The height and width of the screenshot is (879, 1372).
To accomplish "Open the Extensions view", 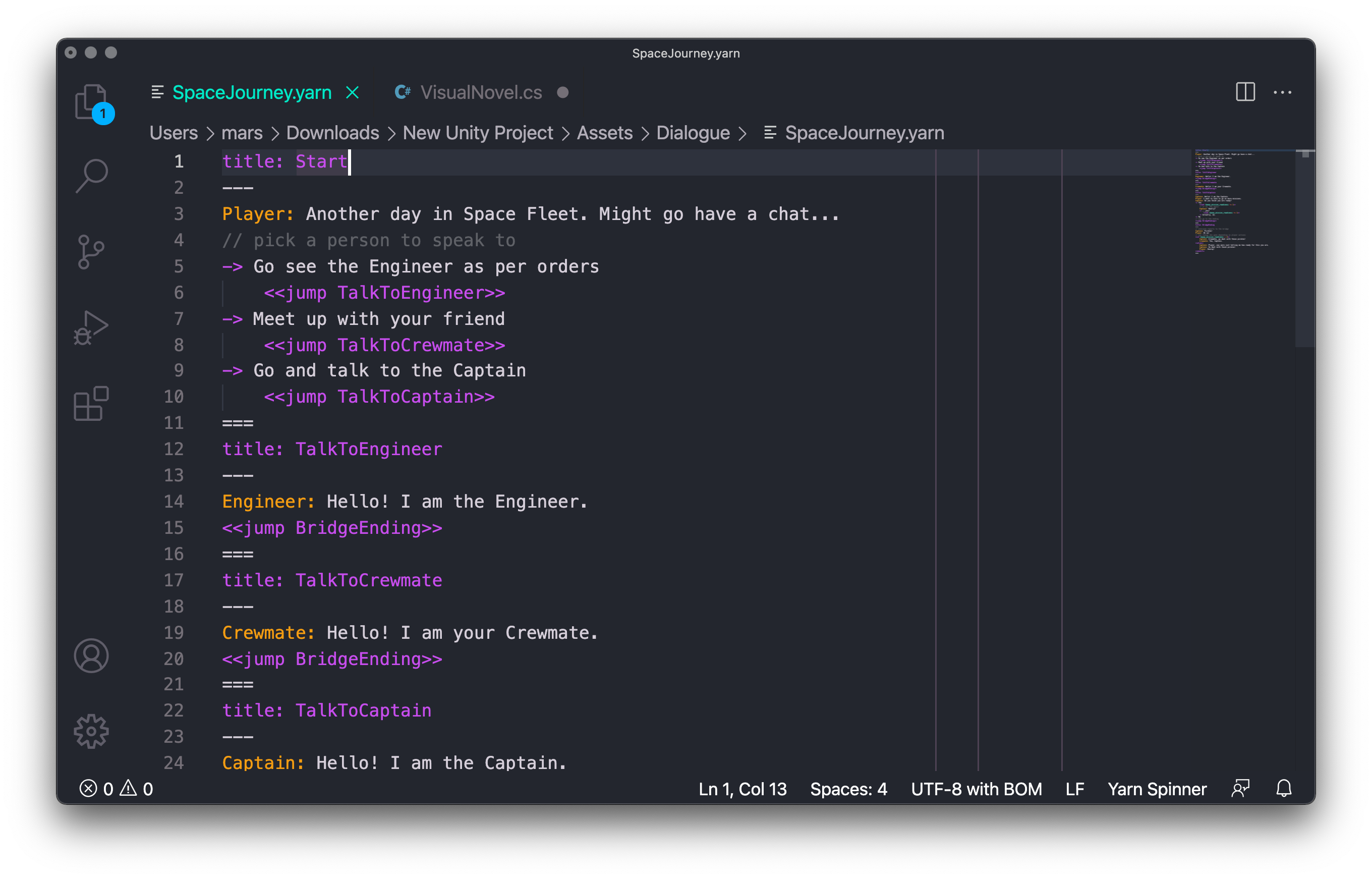I will pos(91,404).
